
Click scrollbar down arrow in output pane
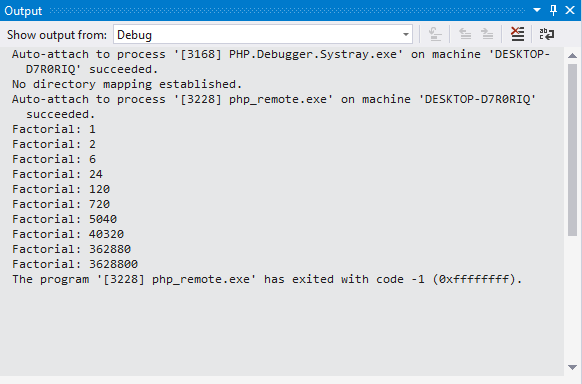coord(572,367)
